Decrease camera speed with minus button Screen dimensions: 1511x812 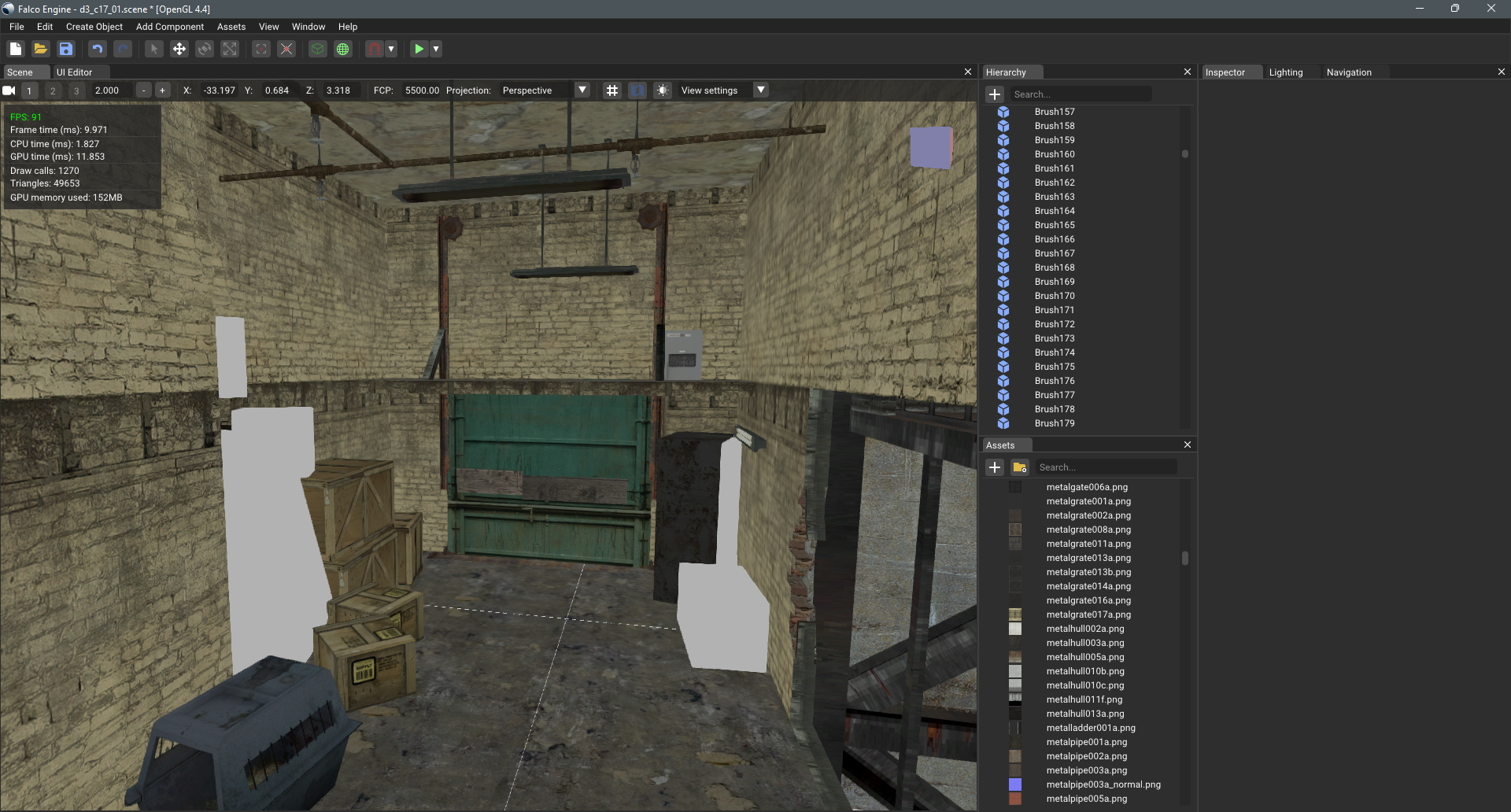[143, 90]
